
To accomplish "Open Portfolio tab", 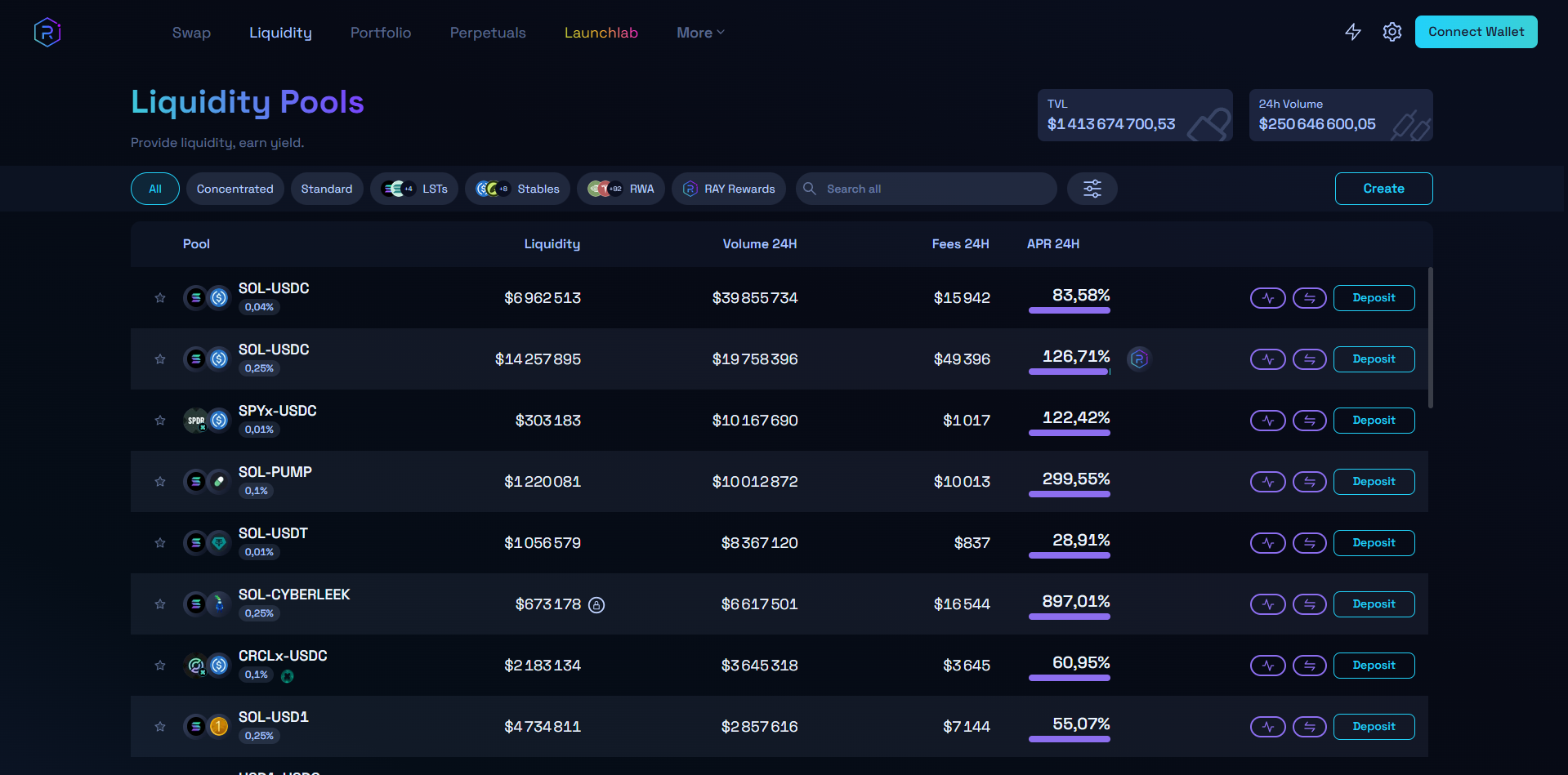I will [x=381, y=33].
